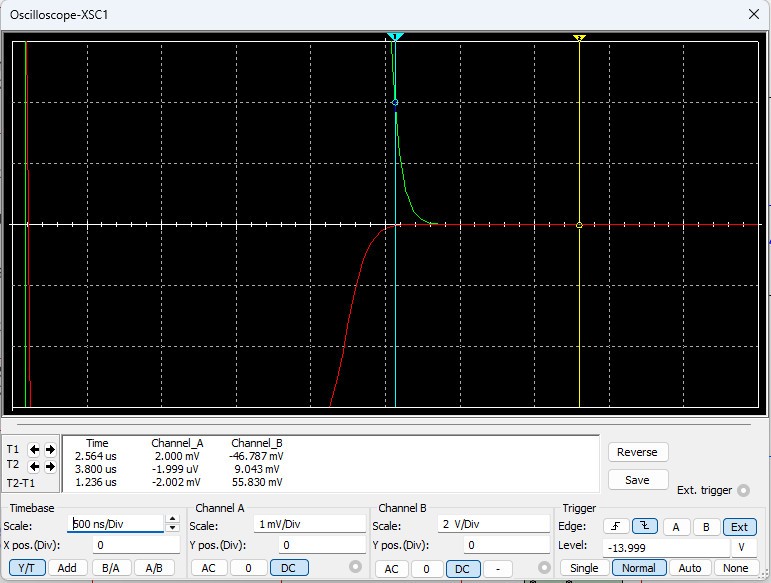
Task: Switch trigger mode to Auto
Action: click(x=689, y=568)
